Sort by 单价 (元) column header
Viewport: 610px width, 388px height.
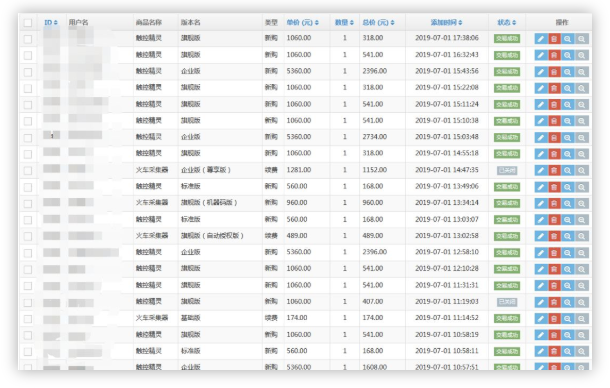pos(303,23)
